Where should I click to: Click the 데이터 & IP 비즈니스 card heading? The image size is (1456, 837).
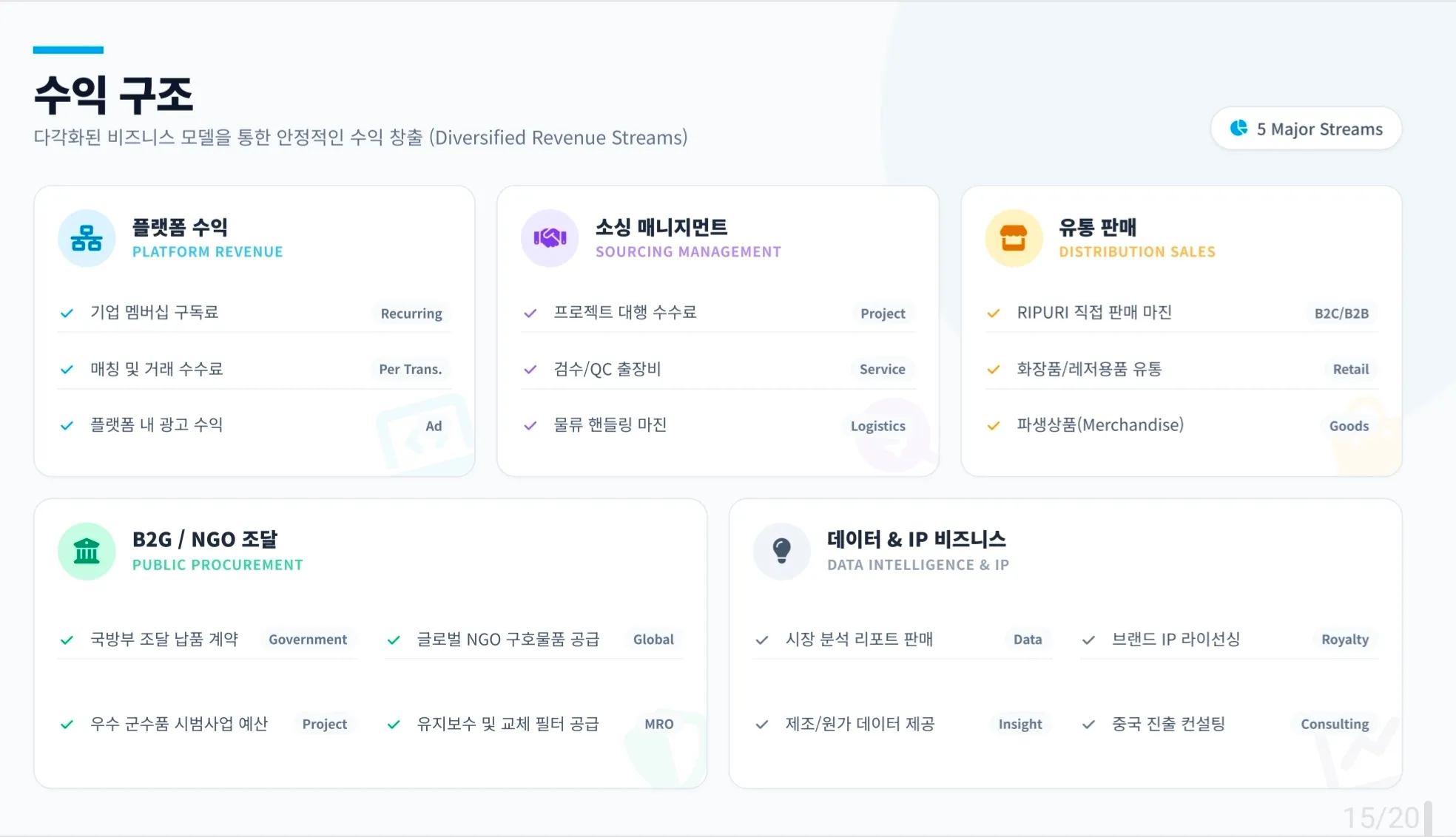tap(917, 540)
